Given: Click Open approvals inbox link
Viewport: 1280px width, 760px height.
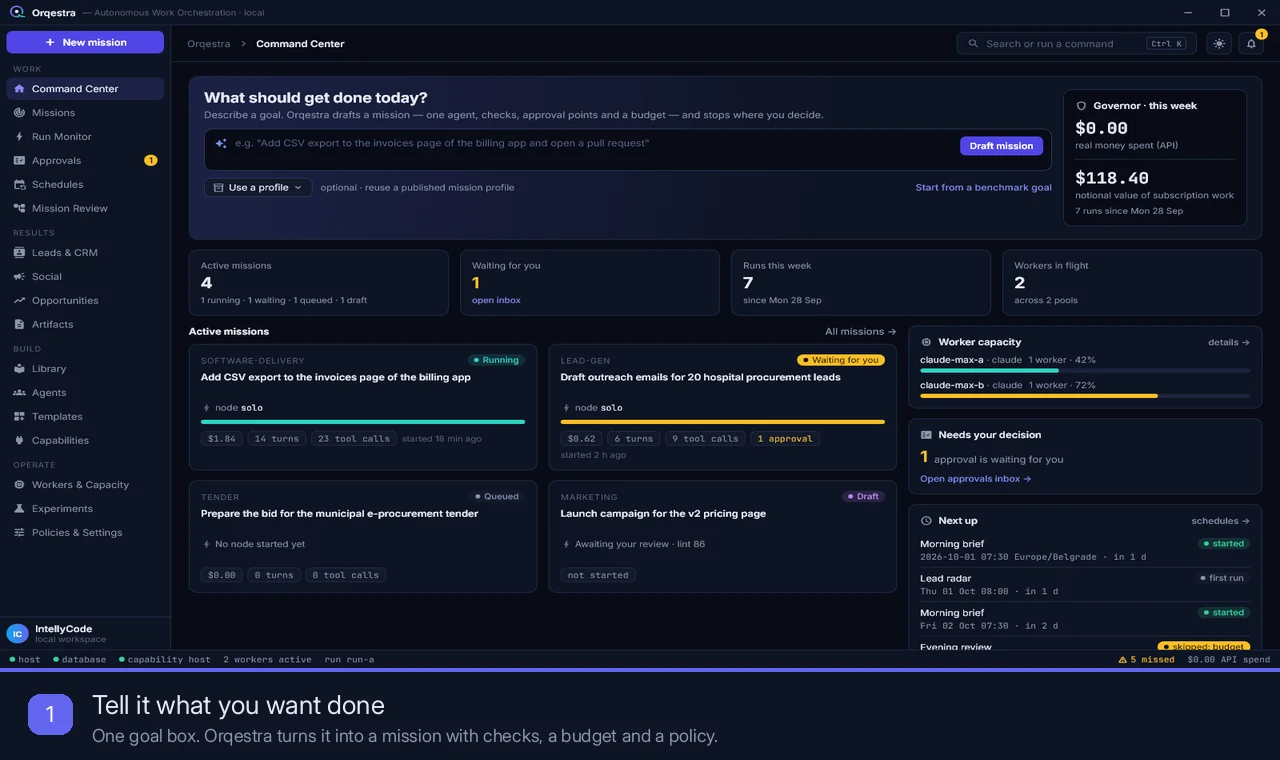Looking at the screenshot, I should click(975, 479).
